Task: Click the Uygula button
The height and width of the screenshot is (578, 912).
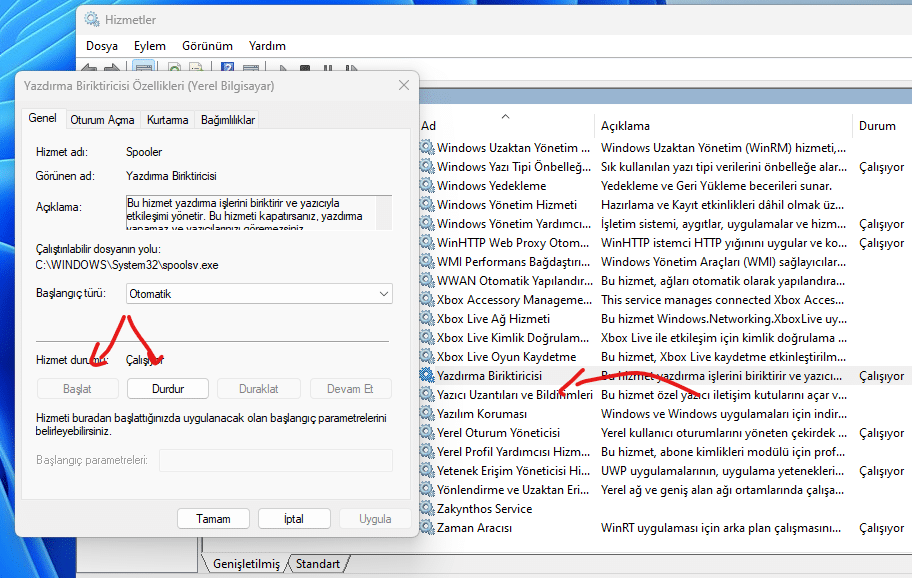Action: click(x=375, y=519)
